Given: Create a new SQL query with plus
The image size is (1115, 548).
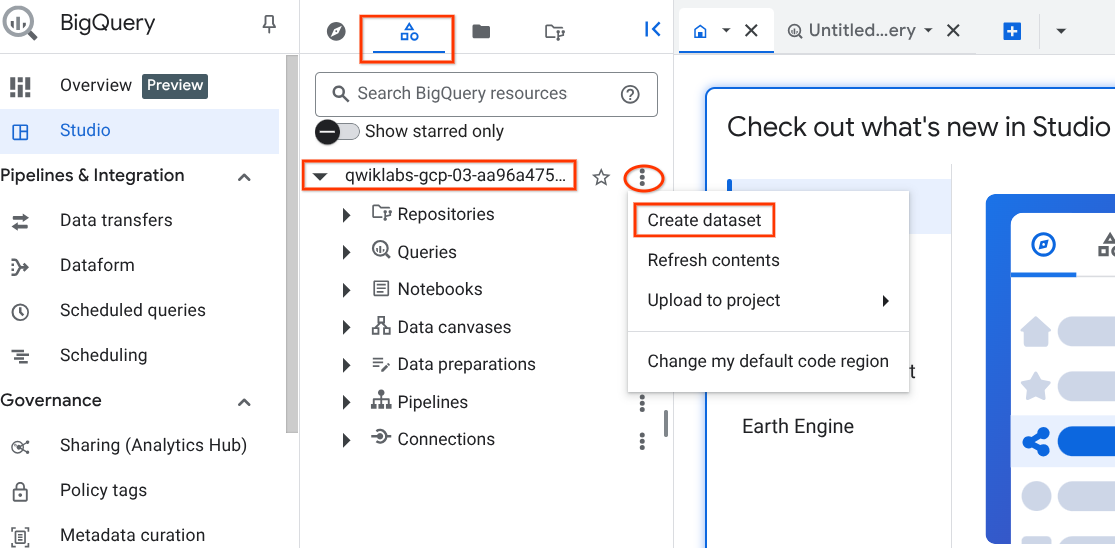Looking at the screenshot, I should click(1012, 31).
